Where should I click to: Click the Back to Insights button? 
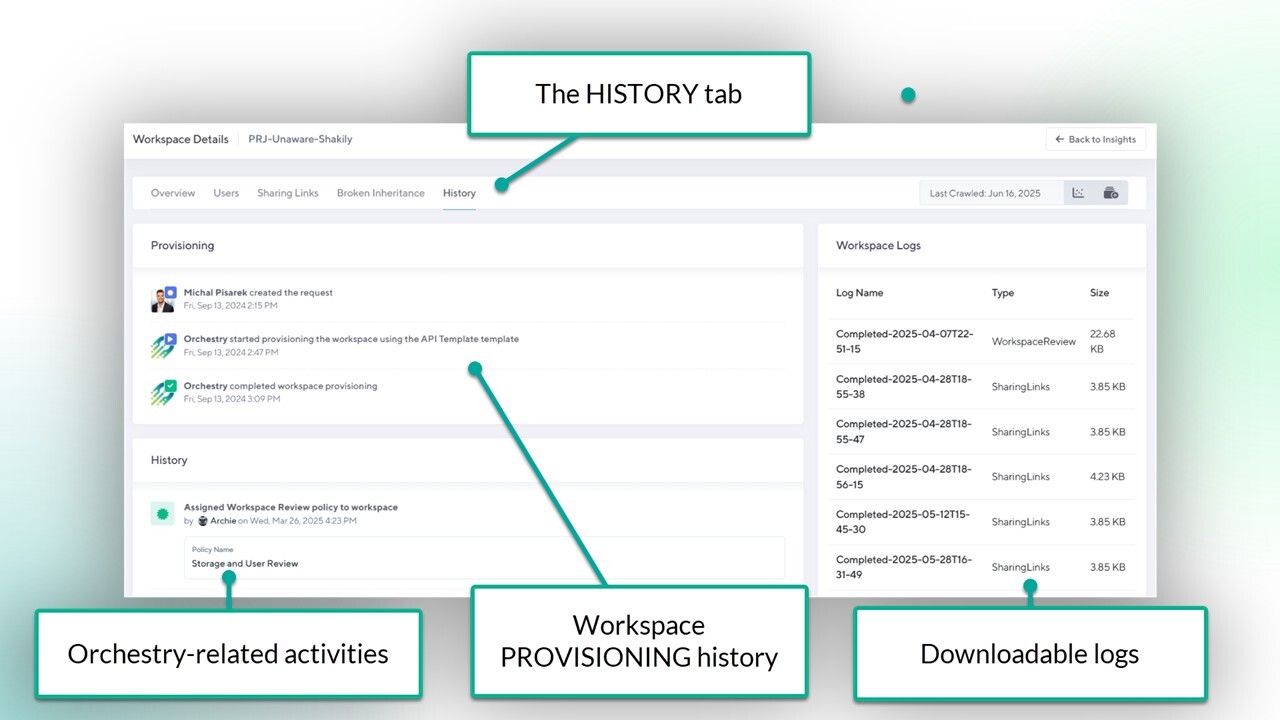pos(1096,139)
